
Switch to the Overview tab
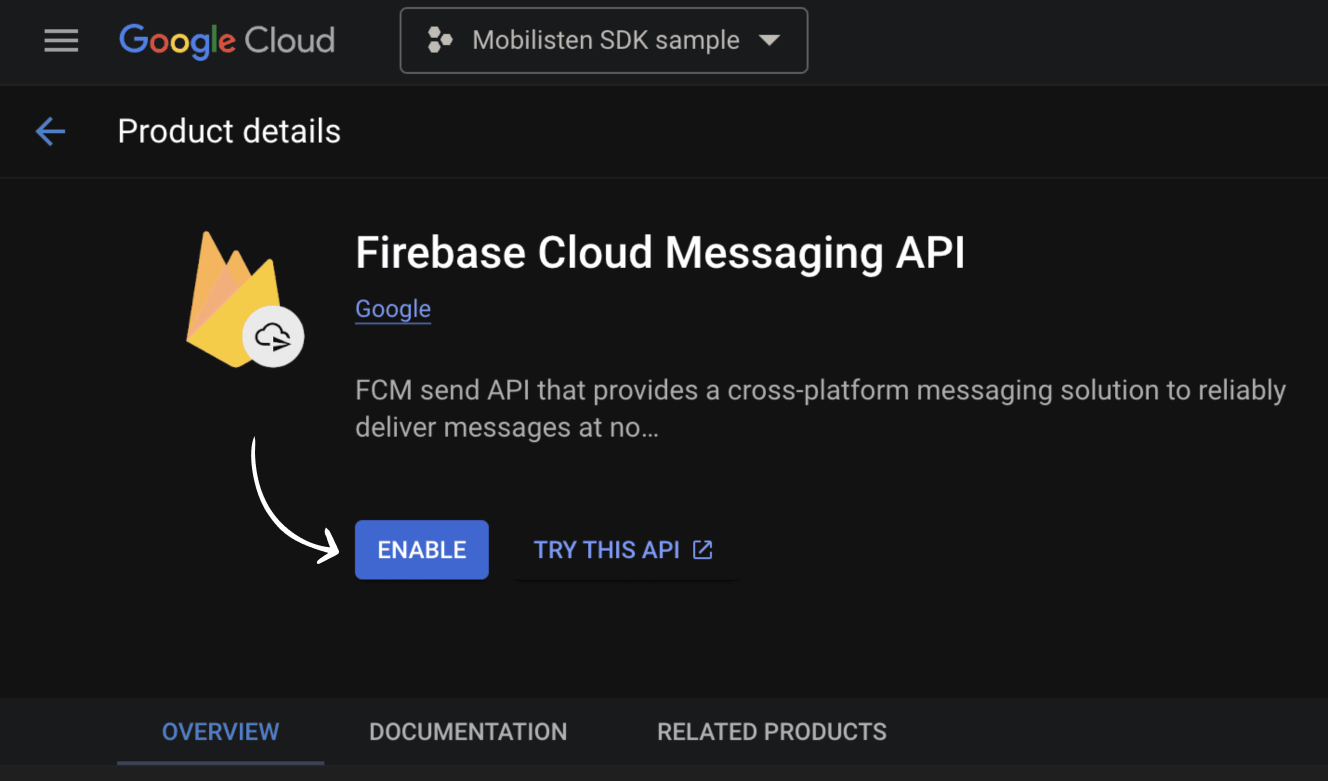pyautogui.click(x=220, y=732)
